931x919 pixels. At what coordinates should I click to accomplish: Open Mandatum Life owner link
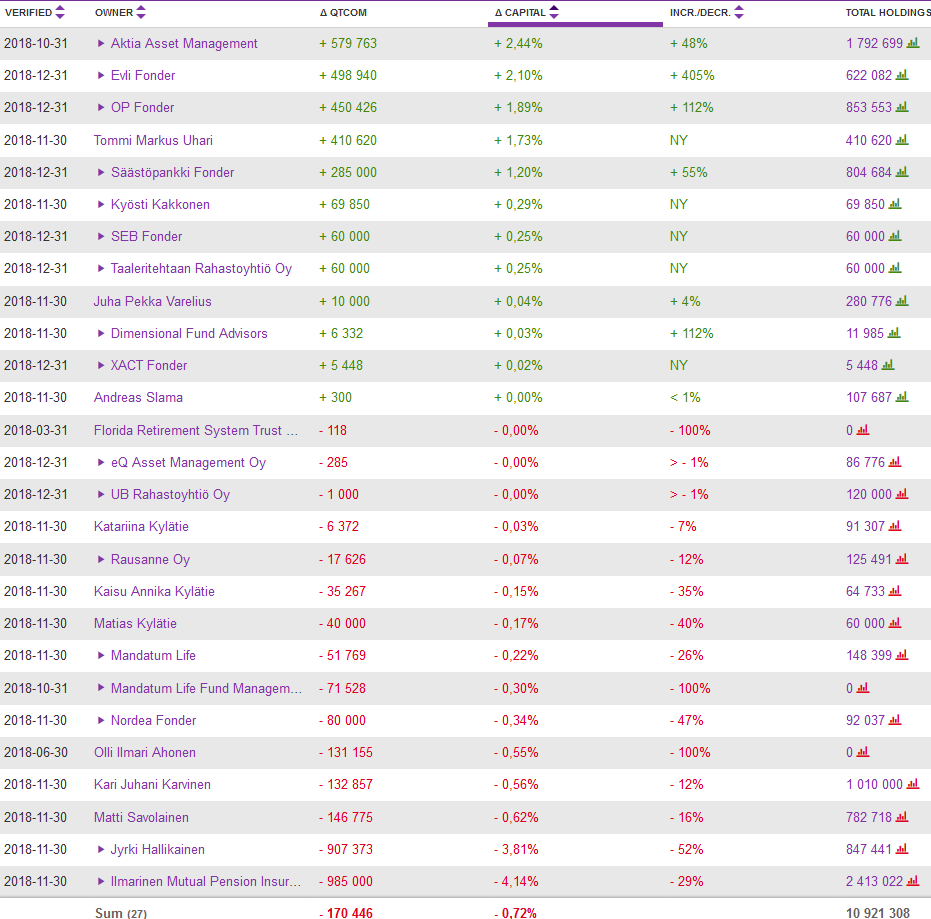[x=153, y=655]
